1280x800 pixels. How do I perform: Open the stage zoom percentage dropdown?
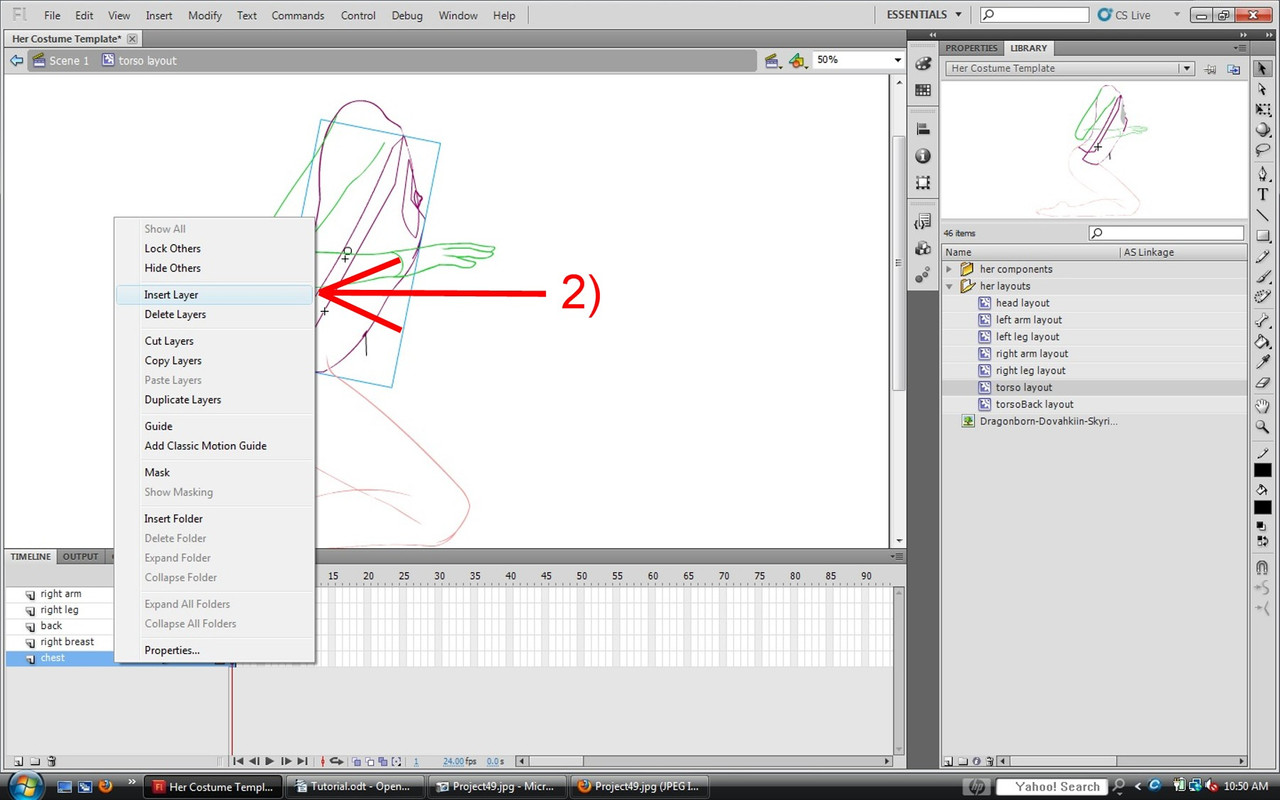[896, 60]
